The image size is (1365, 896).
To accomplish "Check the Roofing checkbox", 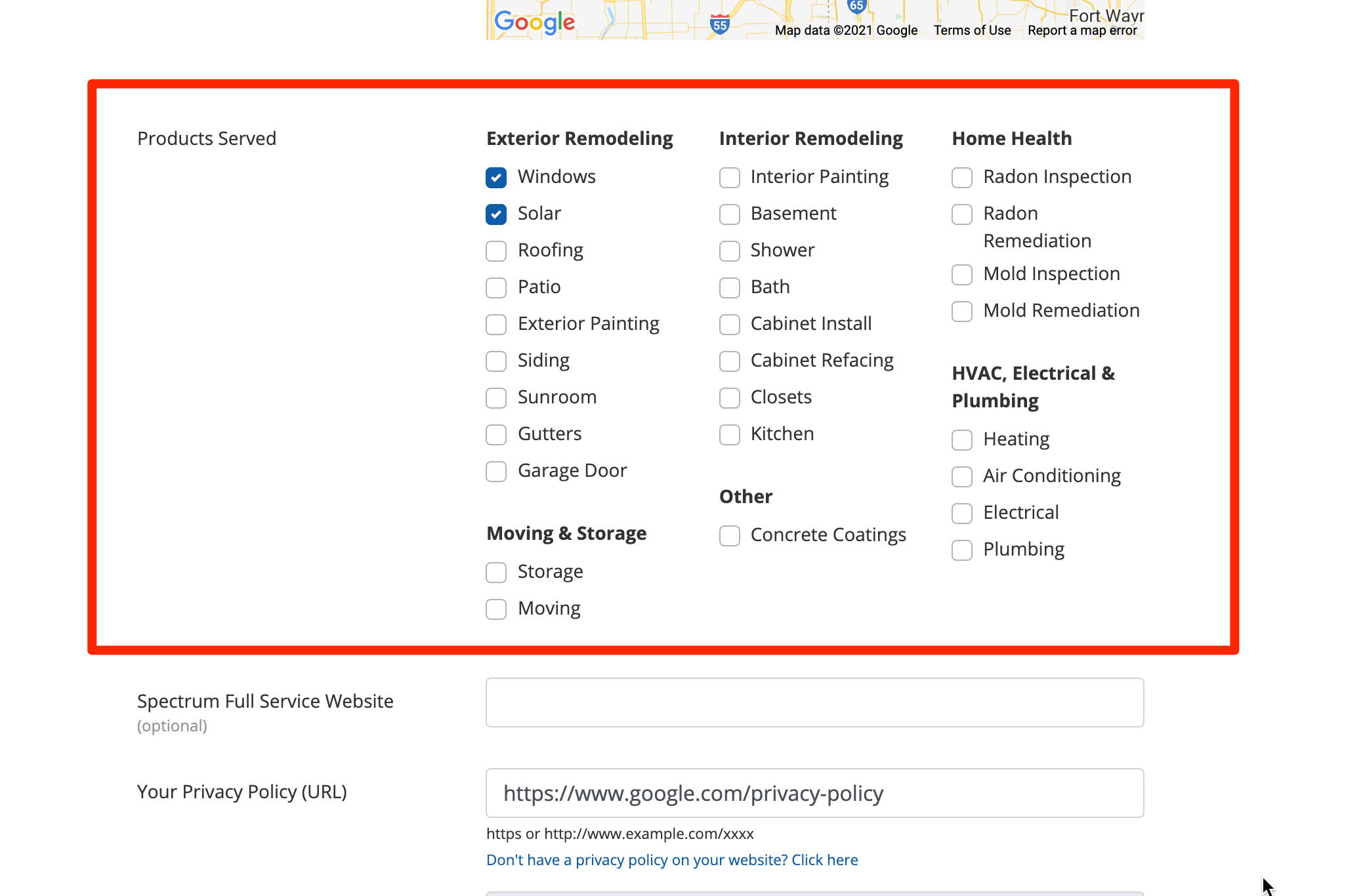I will 496,251.
